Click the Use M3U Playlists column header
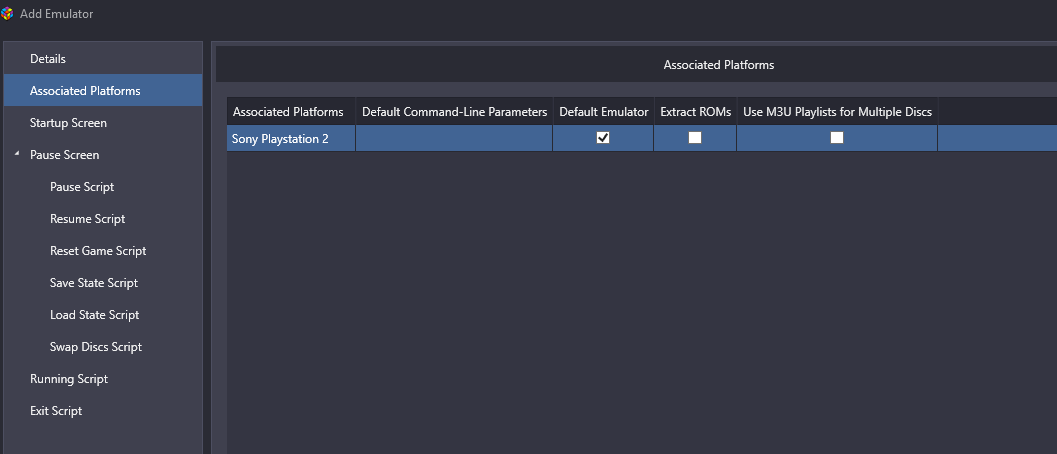Screen dimensions: 1057x454 [837, 111]
